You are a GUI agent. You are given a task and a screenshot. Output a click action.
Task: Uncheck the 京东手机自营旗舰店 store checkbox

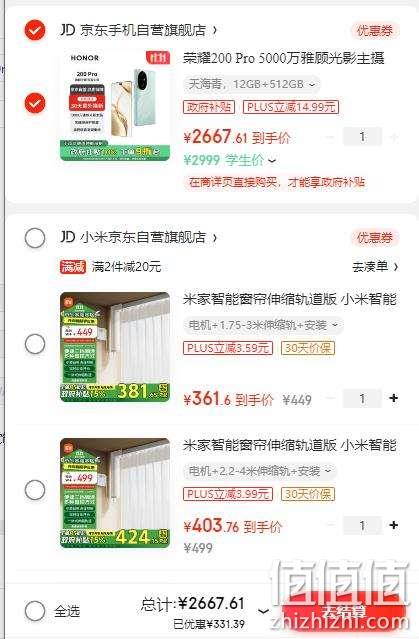click(x=35, y=30)
